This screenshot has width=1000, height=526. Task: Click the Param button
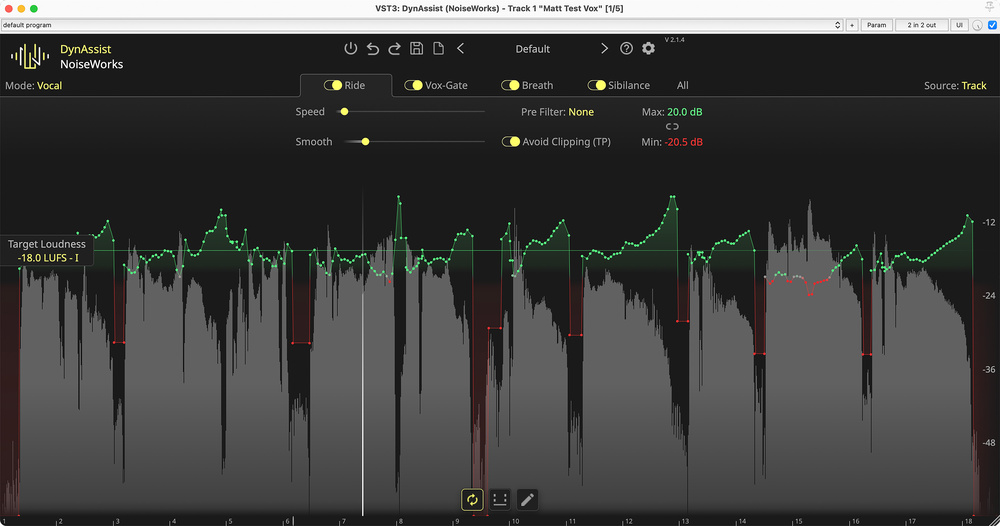pos(876,25)
